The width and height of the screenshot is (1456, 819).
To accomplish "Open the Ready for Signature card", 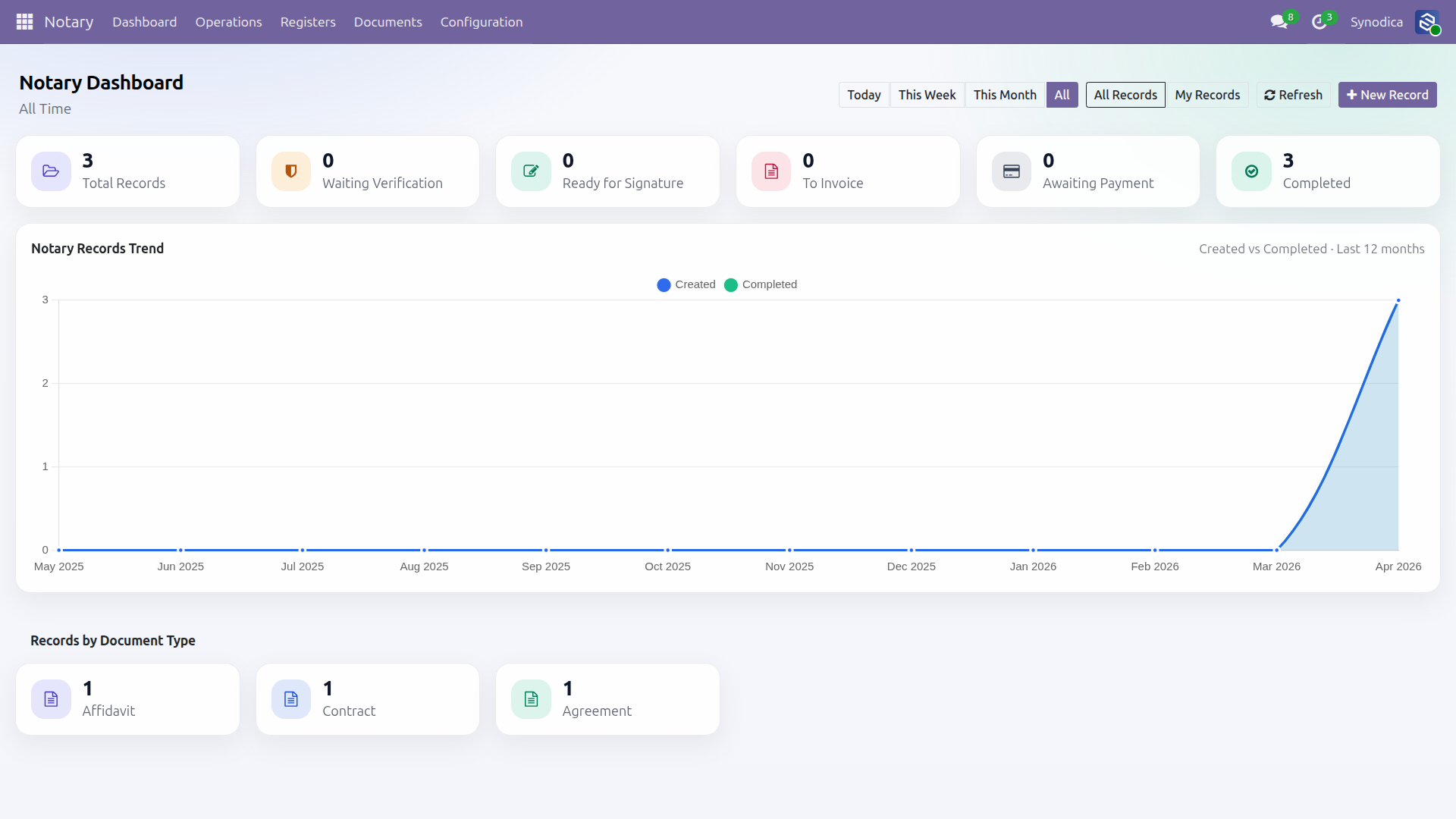I will point(607,171).
